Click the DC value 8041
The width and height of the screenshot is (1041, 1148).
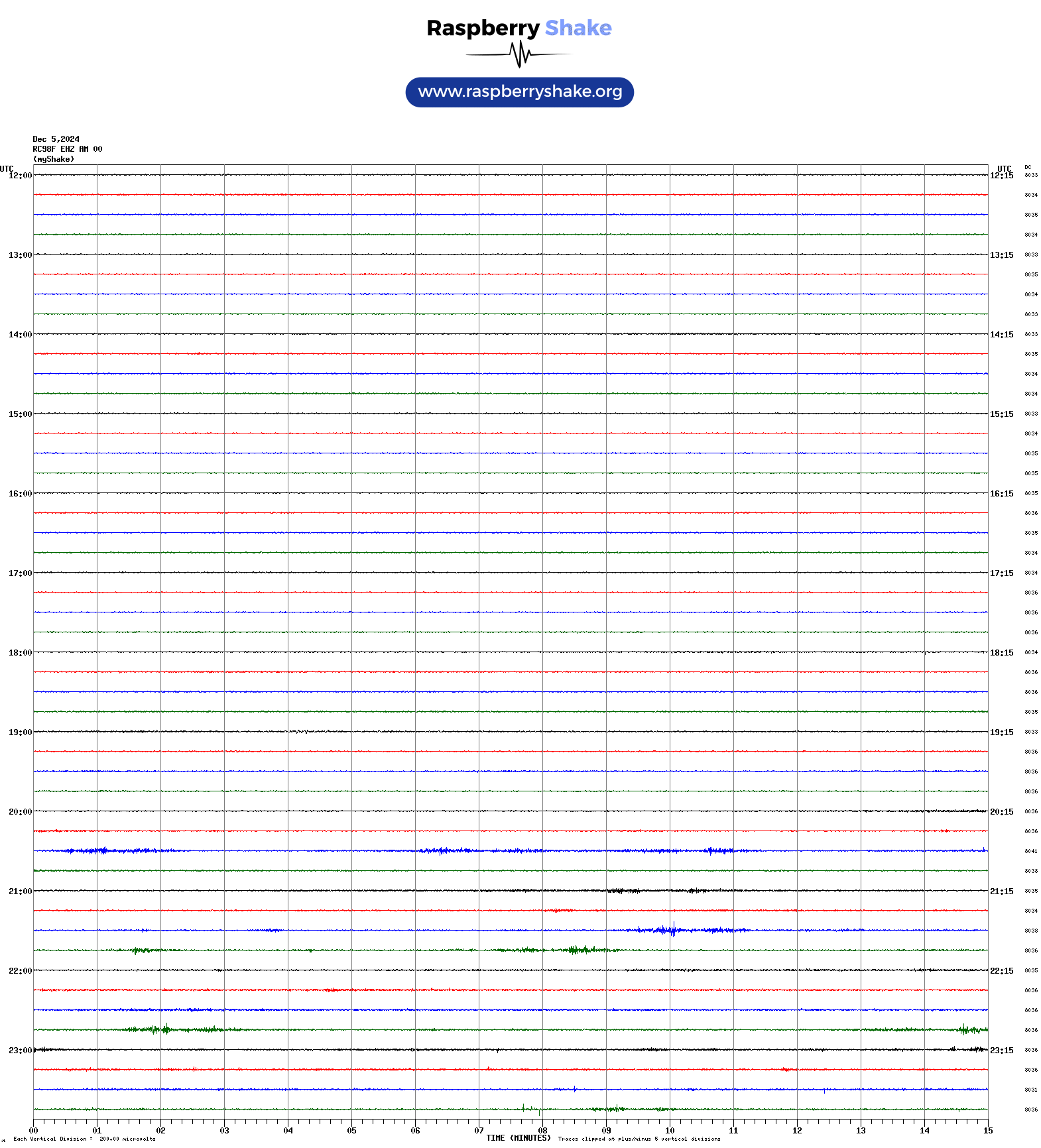pyautogui.click(x=1031, y=851)
